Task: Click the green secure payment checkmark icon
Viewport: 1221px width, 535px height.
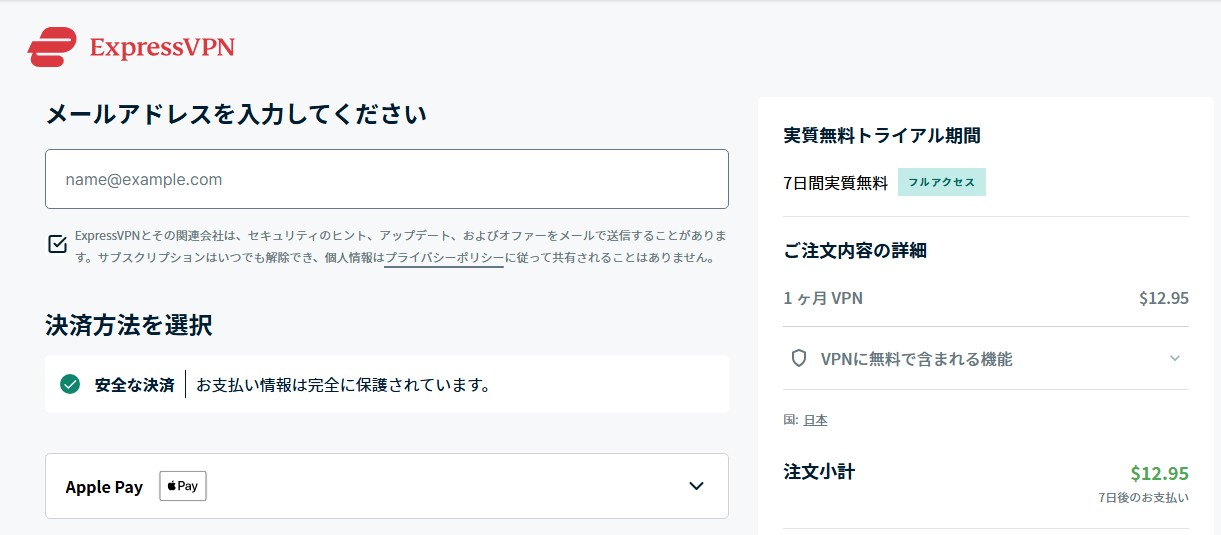Action: pyautogui.click(x=70, y=384)
